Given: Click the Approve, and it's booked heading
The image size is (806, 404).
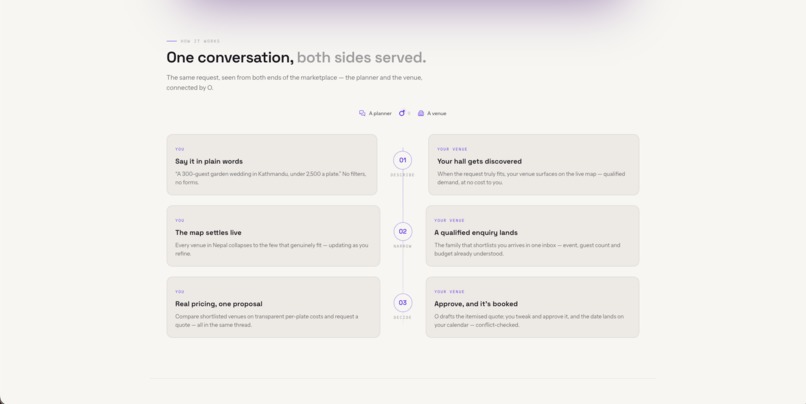Looking at the screenshot, I should coord(476,304).
